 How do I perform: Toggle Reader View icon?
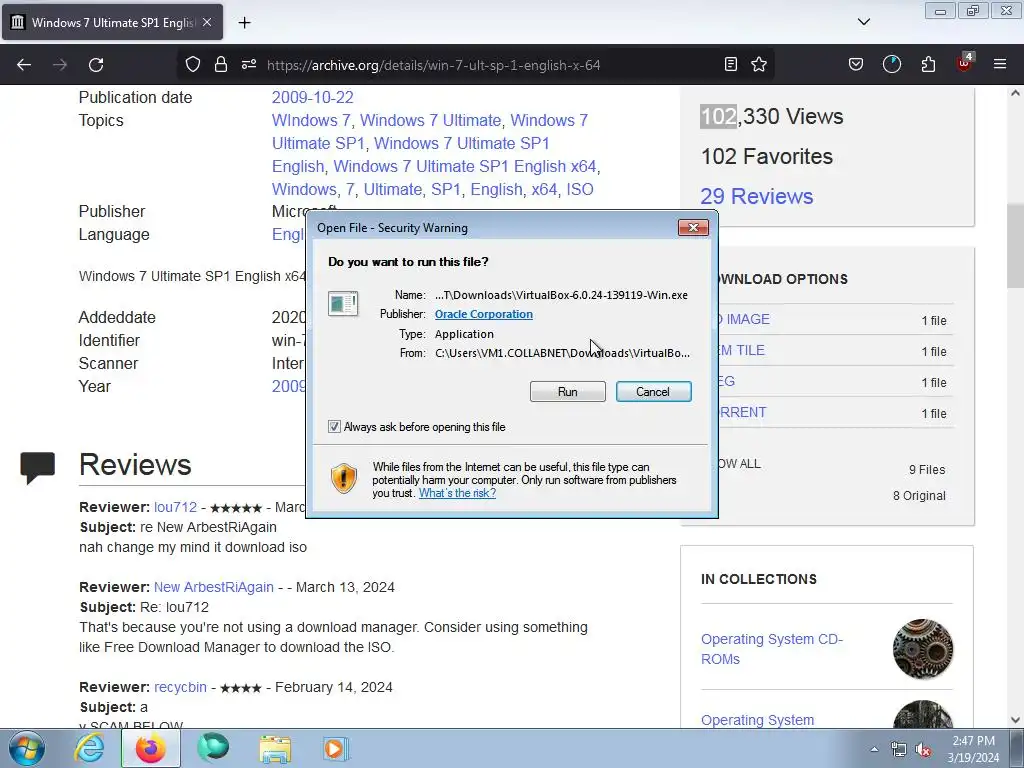coord(731,64)
